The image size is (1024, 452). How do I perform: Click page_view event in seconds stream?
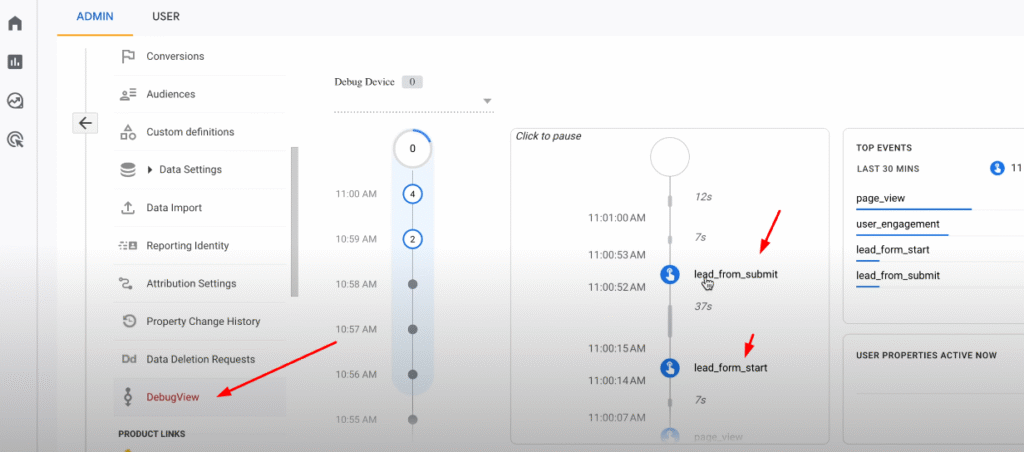tap(718, 436)
